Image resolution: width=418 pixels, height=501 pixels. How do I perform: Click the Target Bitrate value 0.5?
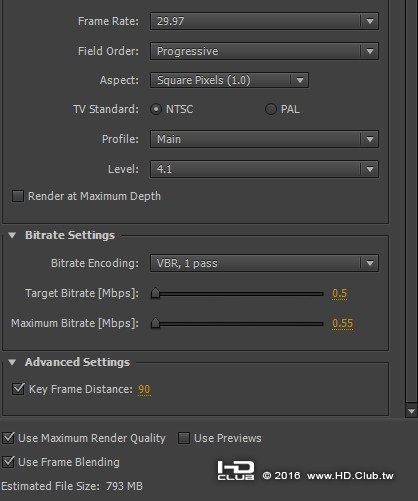[339, 293]
